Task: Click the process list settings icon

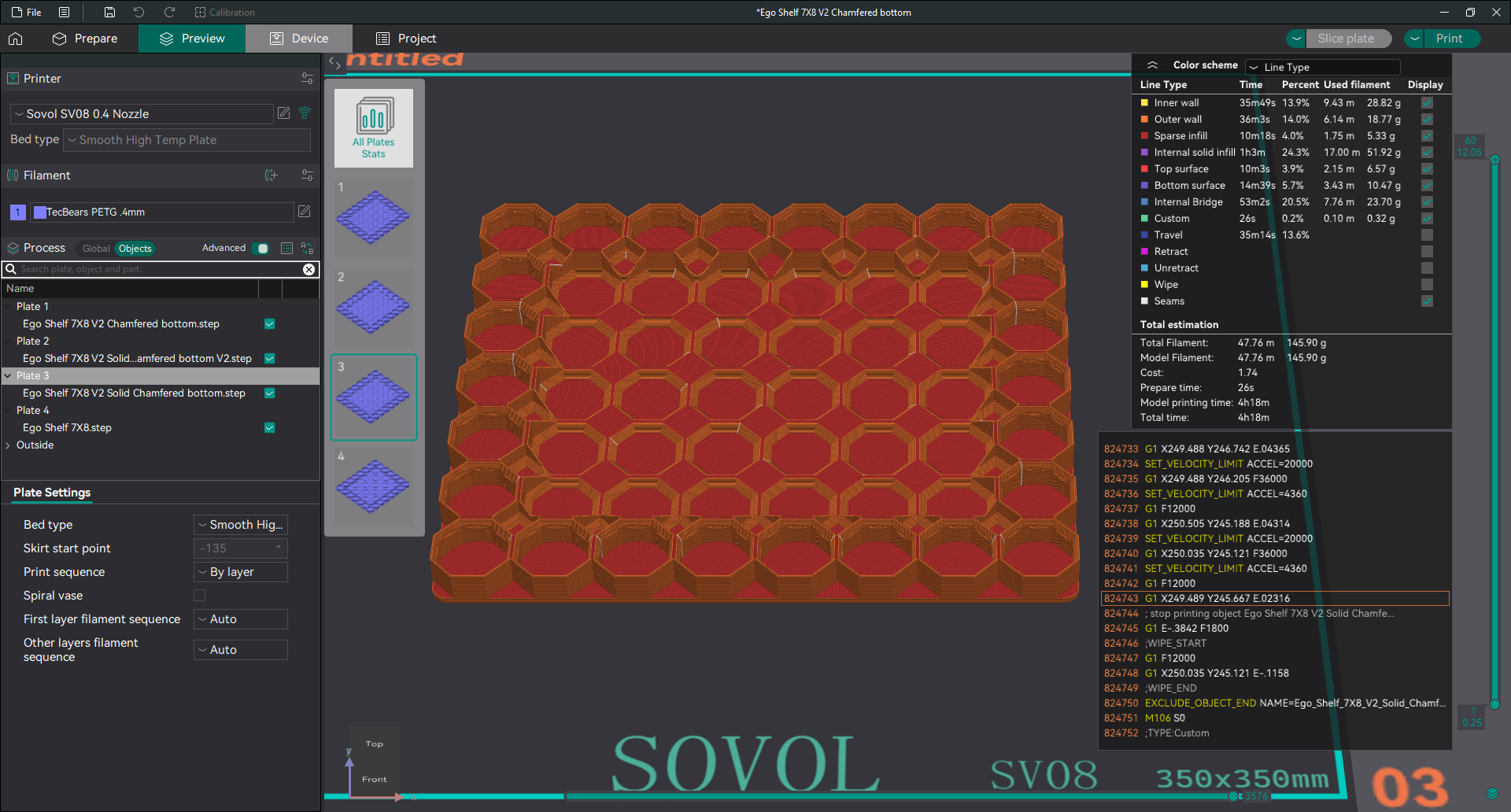Action: [x=286, y=249]
